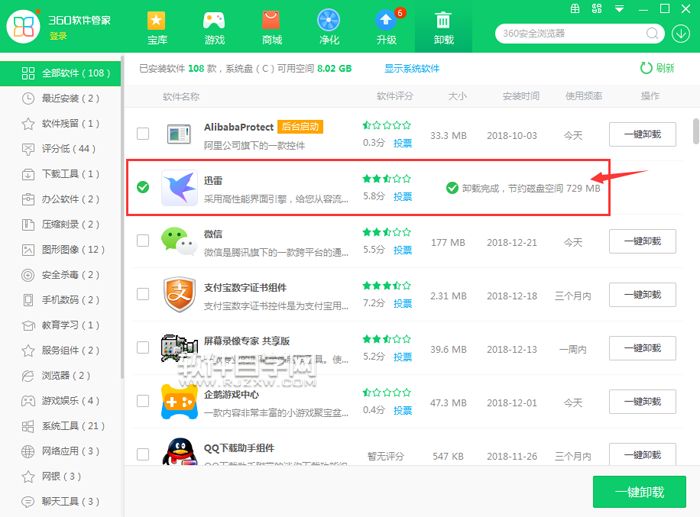Open the 游戏 gamepad icon tab
Image resolution: width=700 pixels, height=517 pixels.
pos(214,28)
